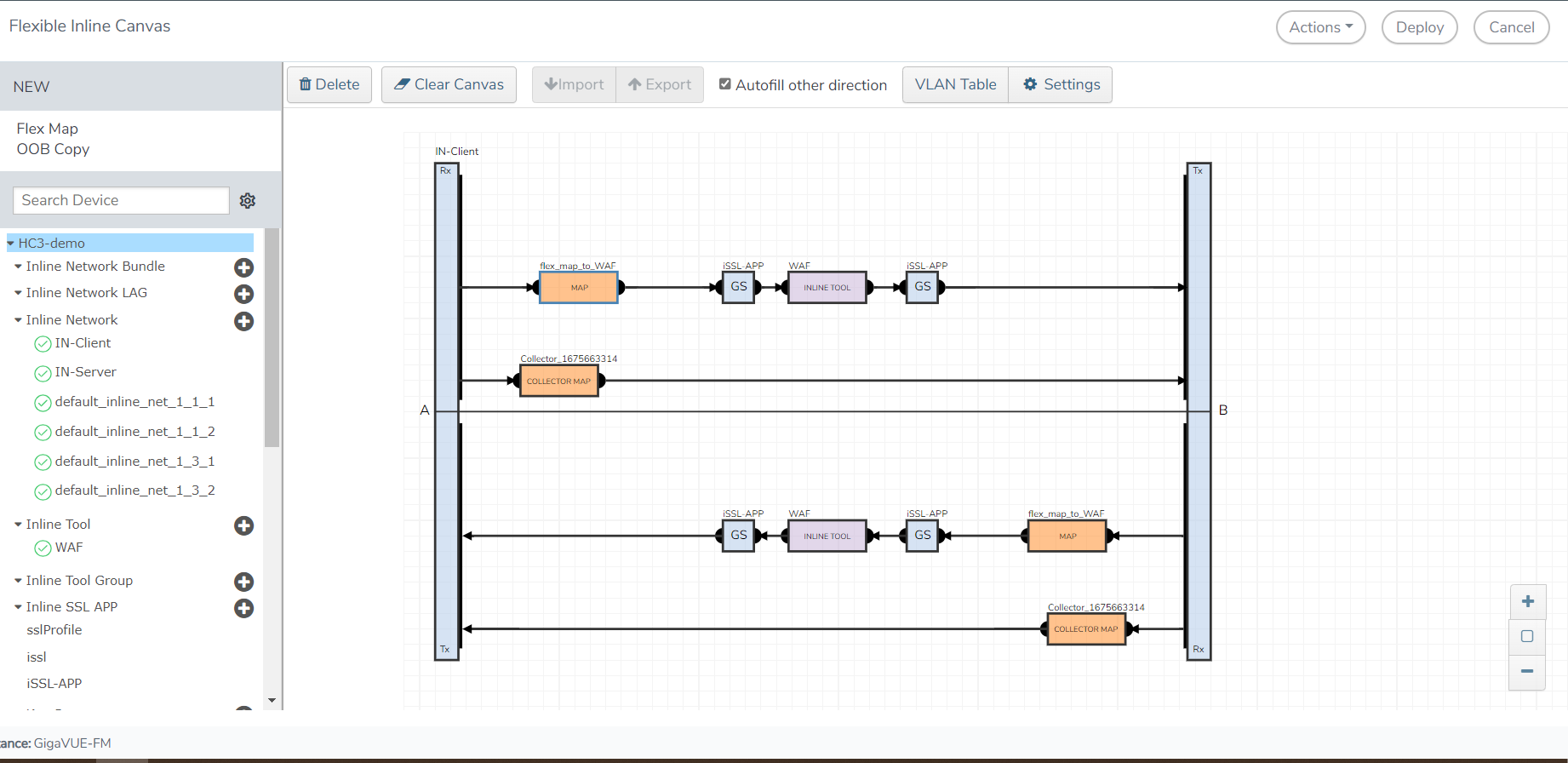Add a new Inline Tool
Screen dimensions: 1568x763
coord(244,525)
